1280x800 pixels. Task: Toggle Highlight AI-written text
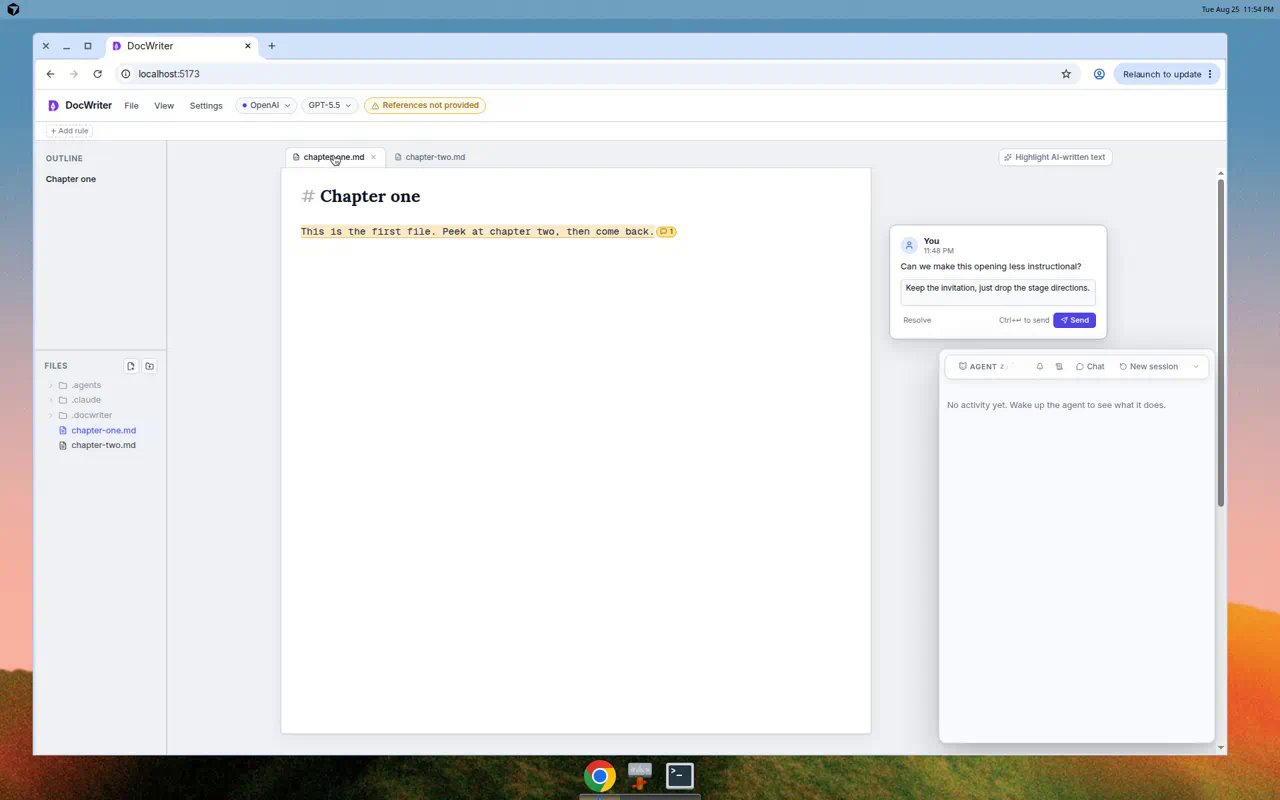click(x=1055, y=157)
